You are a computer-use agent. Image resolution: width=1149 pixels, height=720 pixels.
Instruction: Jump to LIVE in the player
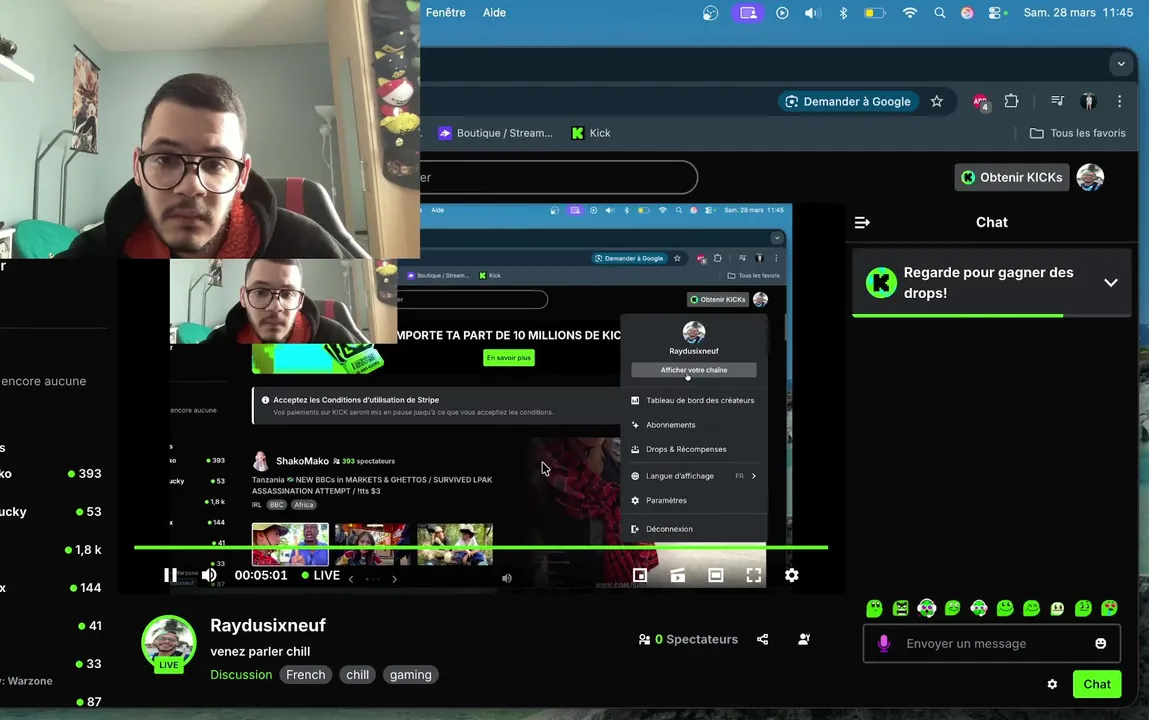click(321, 575)
